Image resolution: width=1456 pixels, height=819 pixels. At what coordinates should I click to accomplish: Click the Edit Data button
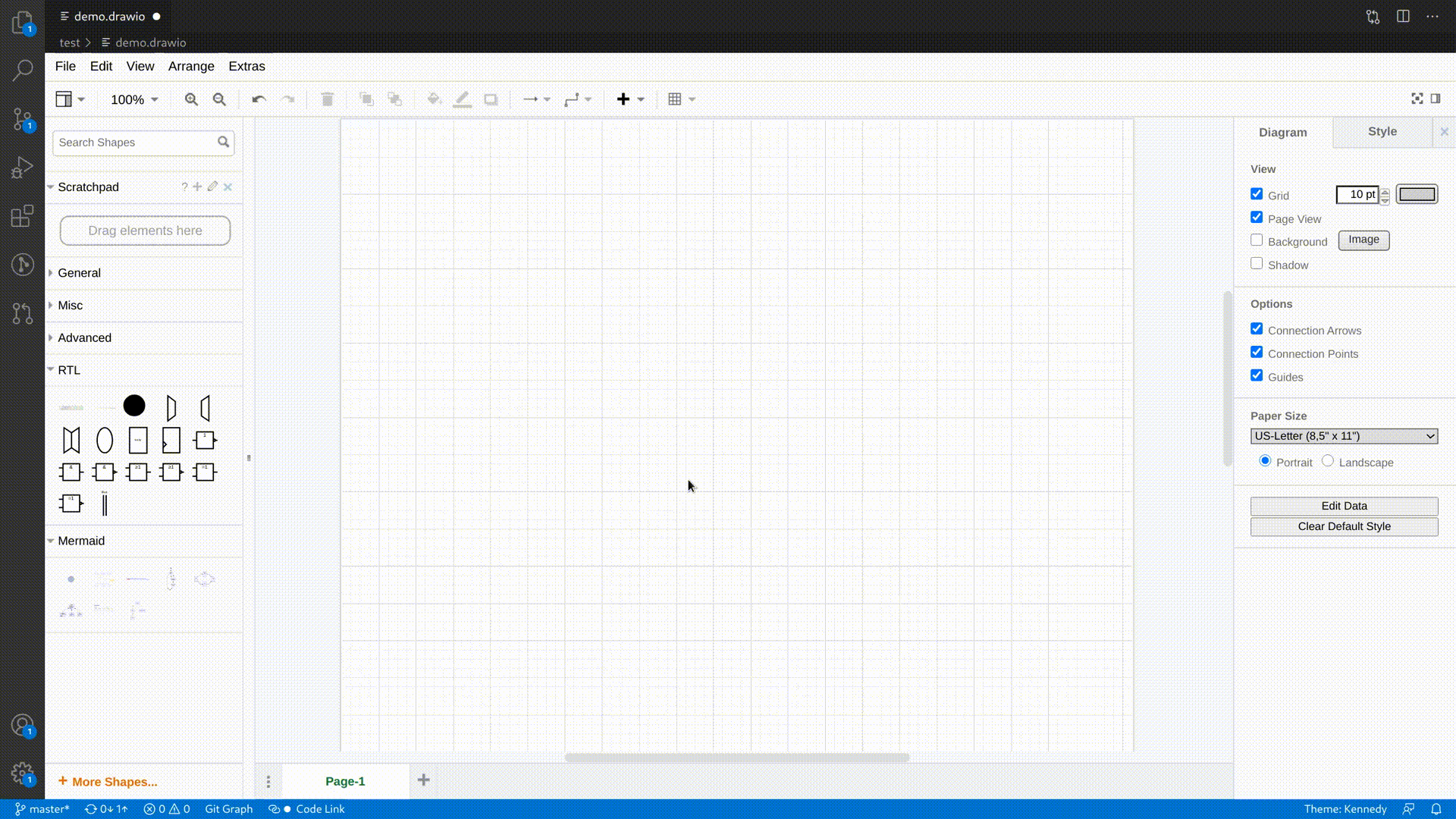[1344, 505]
